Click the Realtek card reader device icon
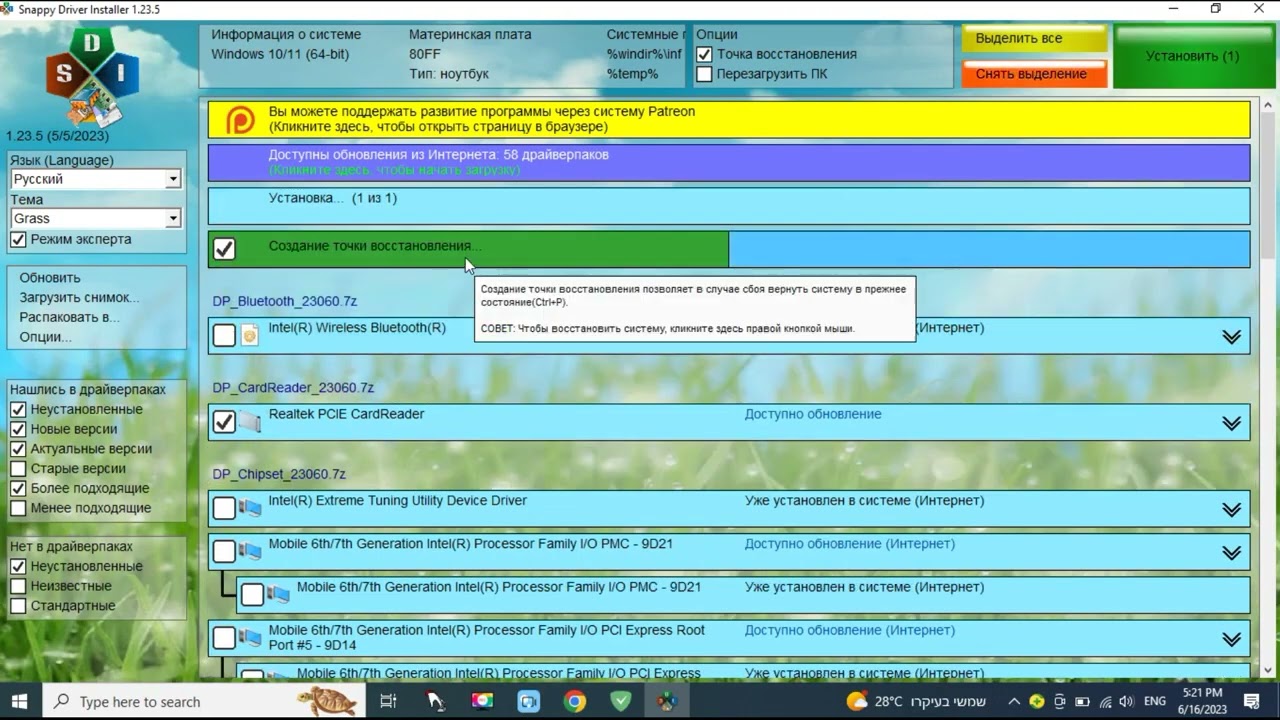Screen dimensions: 1280x720 [x=250, y=422]
